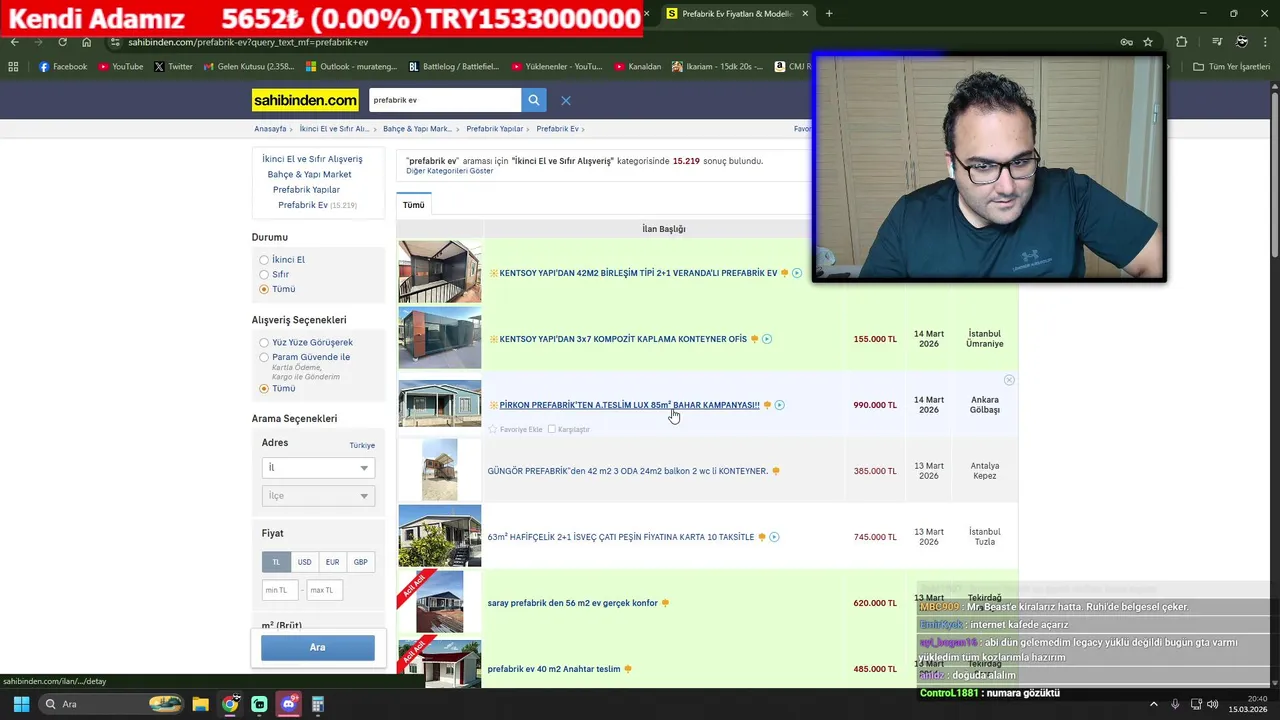Screen dimensions: 1280x720
Task: Play video icon on KENTSOY 3x7 konteyner listing
Action: pyautogui.click(x=767, y=339)
